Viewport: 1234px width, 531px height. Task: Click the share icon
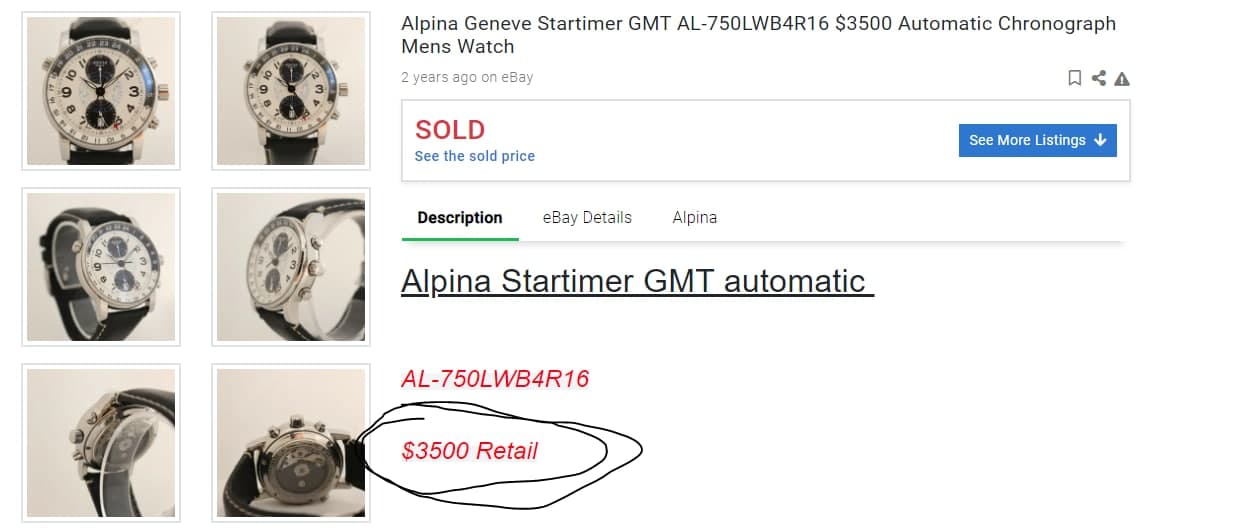click(x=1099, y=78)
